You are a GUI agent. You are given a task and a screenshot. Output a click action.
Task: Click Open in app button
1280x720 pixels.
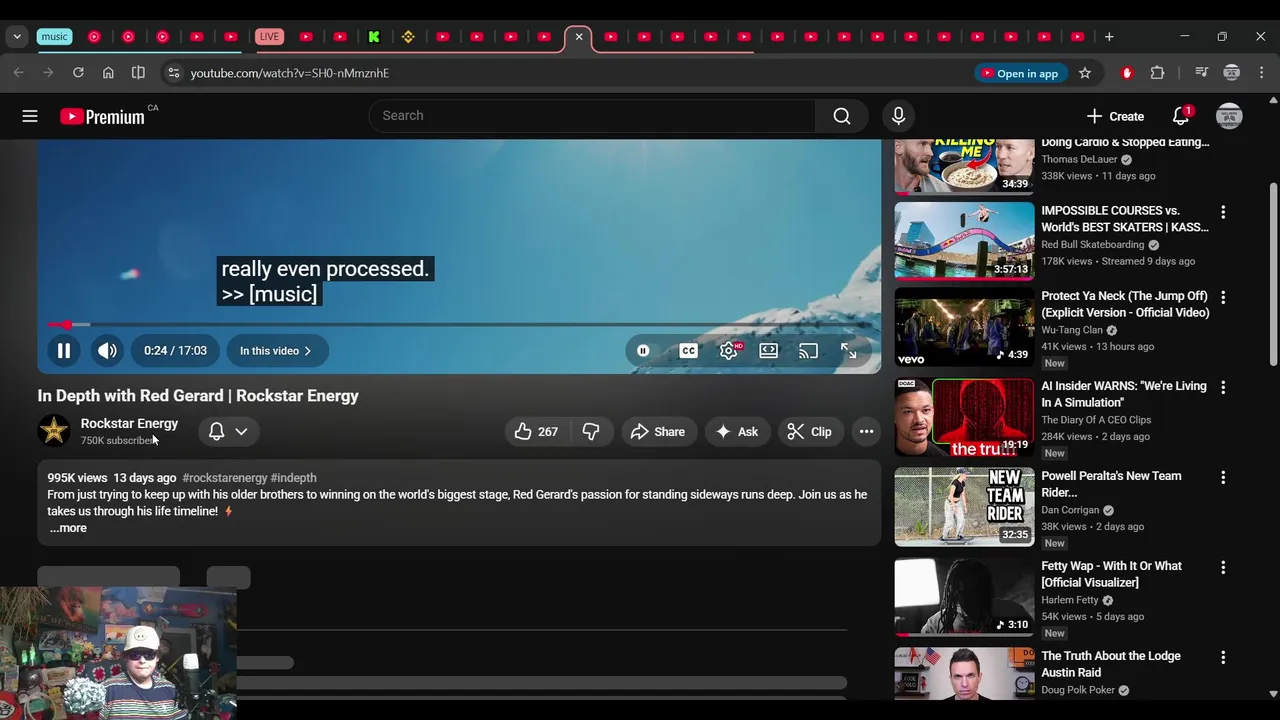(x=1019, y=73)
